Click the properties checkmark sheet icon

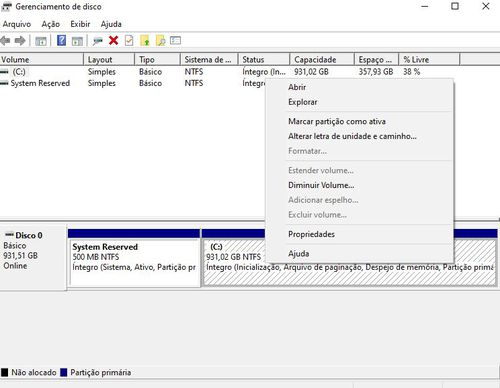pyautogui.click(x=129, y=41)
